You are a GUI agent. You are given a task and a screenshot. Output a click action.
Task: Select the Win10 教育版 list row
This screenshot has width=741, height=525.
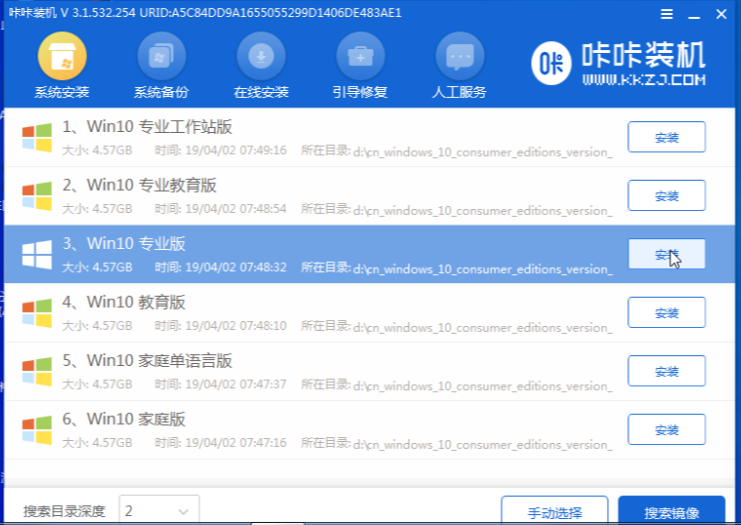(300, 312)
